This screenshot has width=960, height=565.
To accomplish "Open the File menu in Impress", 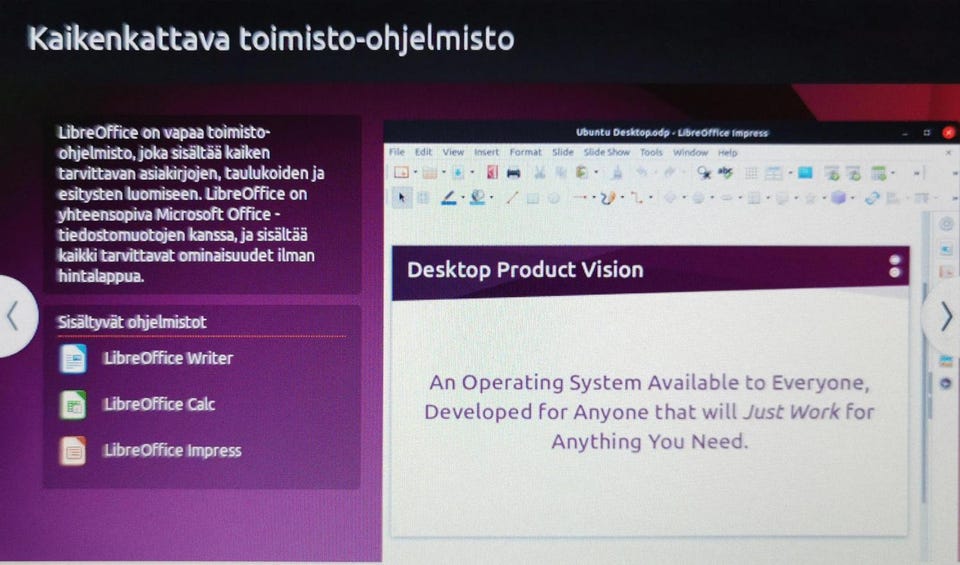I will pyautogui.click(x=397, y=152).
